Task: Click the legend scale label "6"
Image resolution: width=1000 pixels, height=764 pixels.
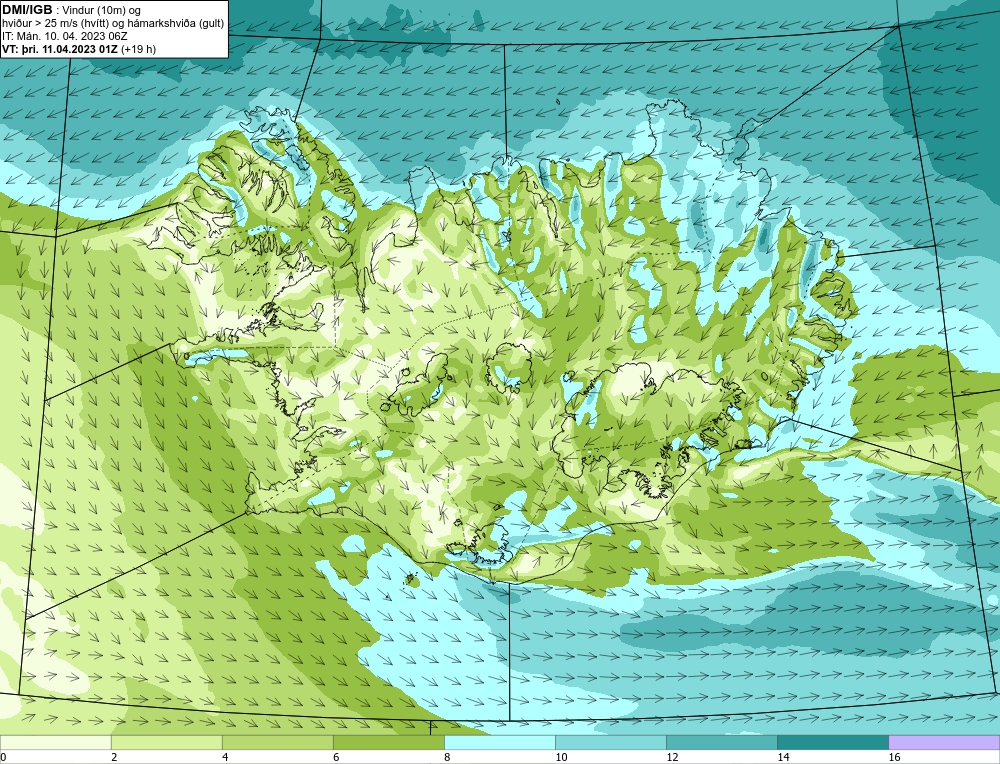Action: click(335, 758)
